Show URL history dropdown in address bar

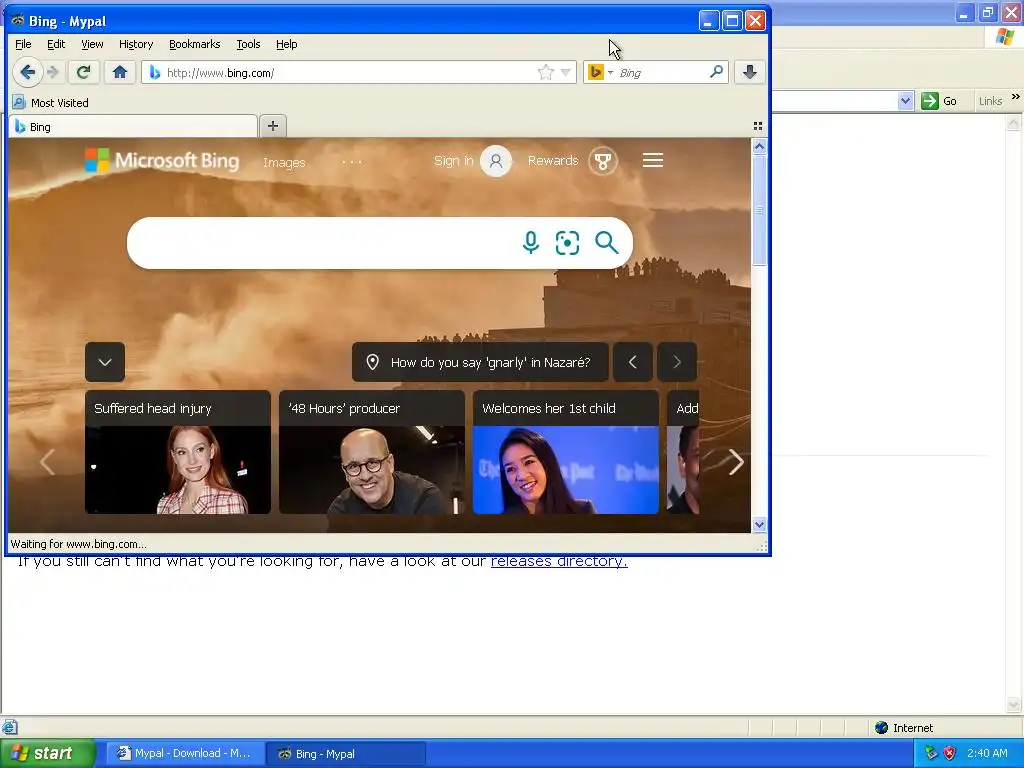[566, 72]
